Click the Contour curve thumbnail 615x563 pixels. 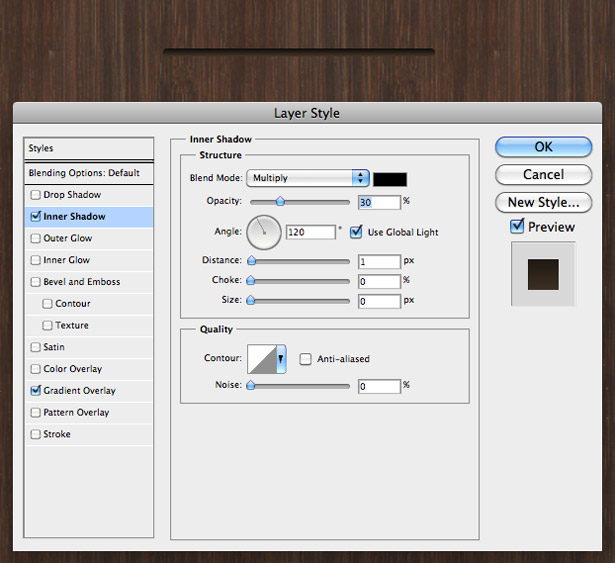click(262, 359)
